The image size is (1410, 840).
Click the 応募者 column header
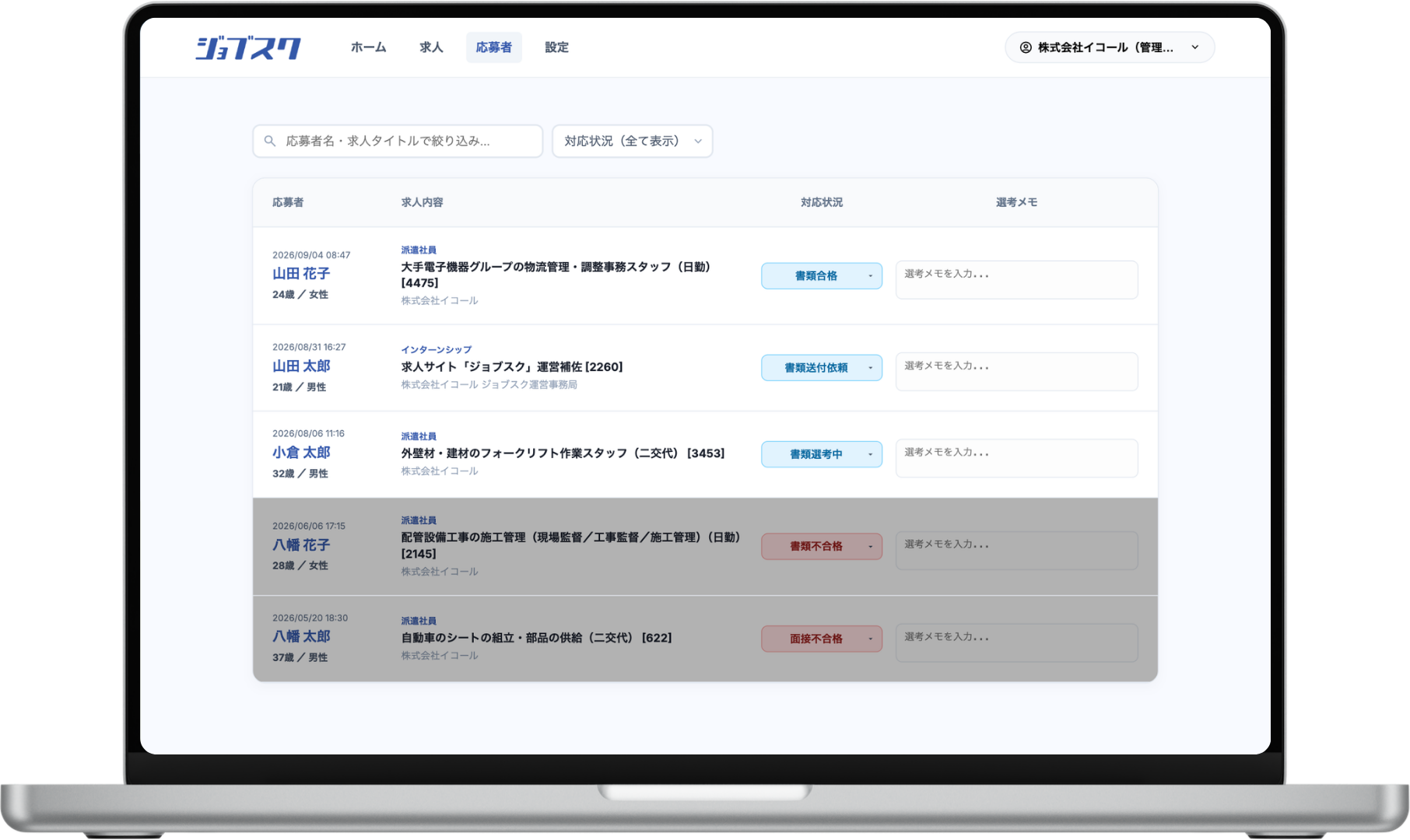288,202
